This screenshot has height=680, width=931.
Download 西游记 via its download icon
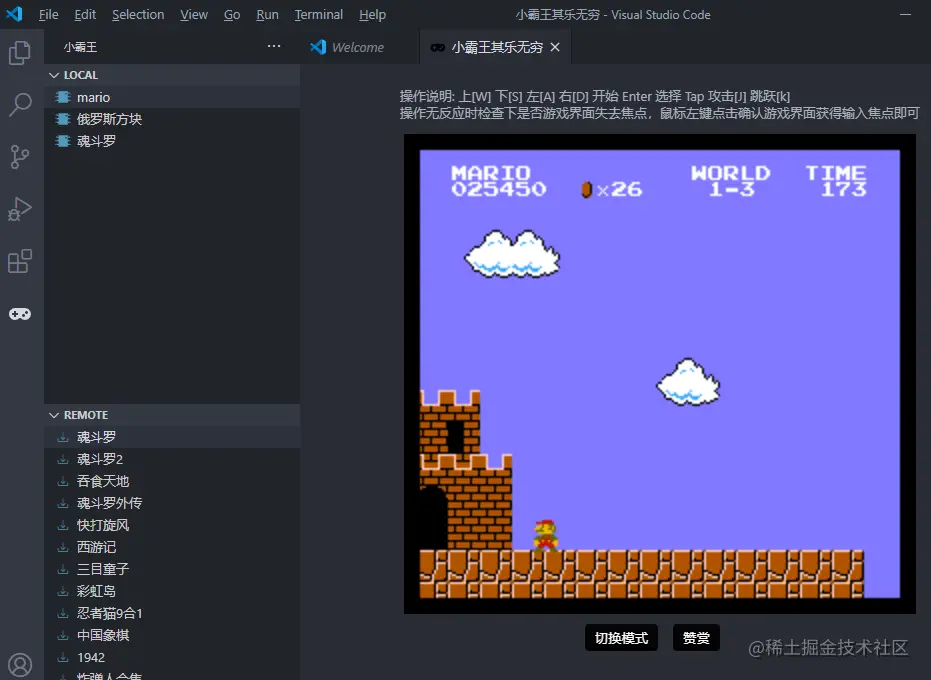(62, 547)
